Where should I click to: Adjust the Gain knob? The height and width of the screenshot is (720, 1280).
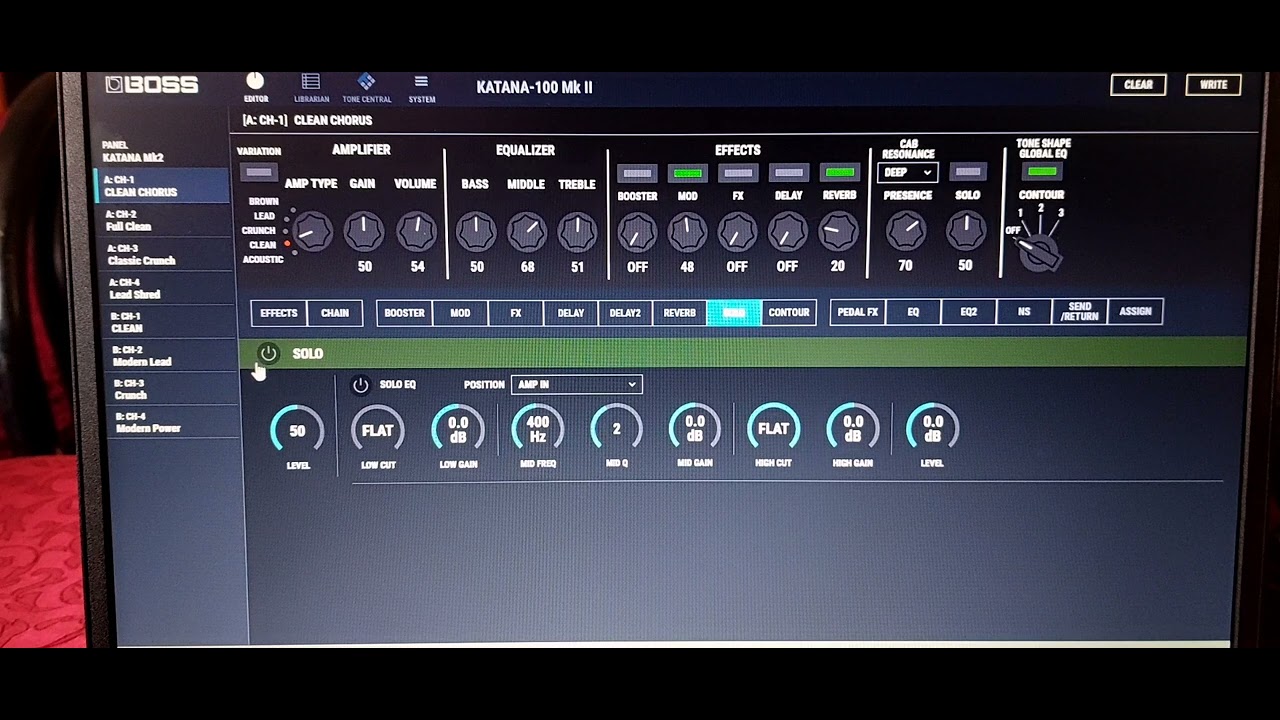pyautogui.click(x=364, y=232)
